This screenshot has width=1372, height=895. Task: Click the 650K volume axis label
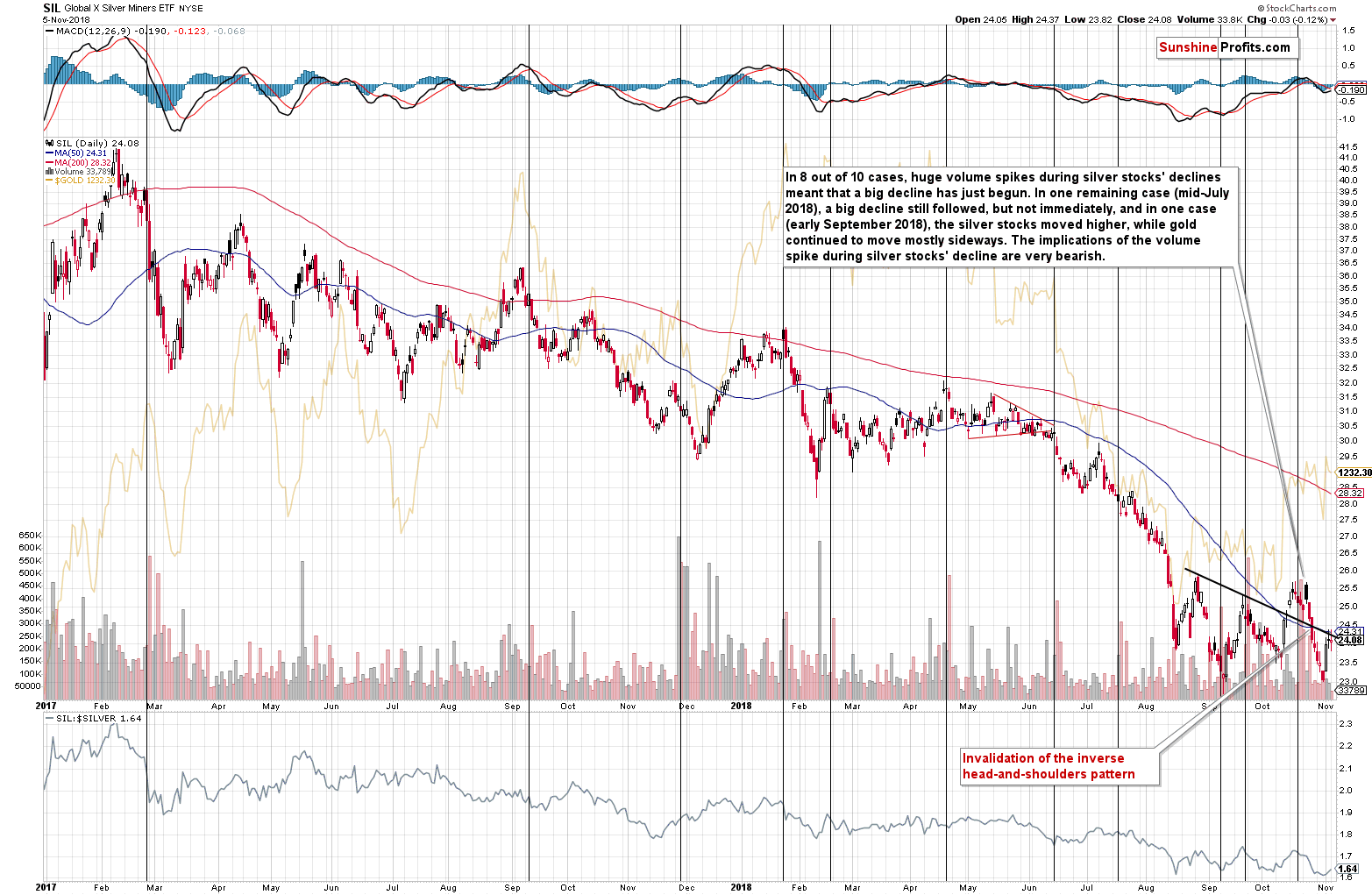pyautogui.click(x=30, y=536)
